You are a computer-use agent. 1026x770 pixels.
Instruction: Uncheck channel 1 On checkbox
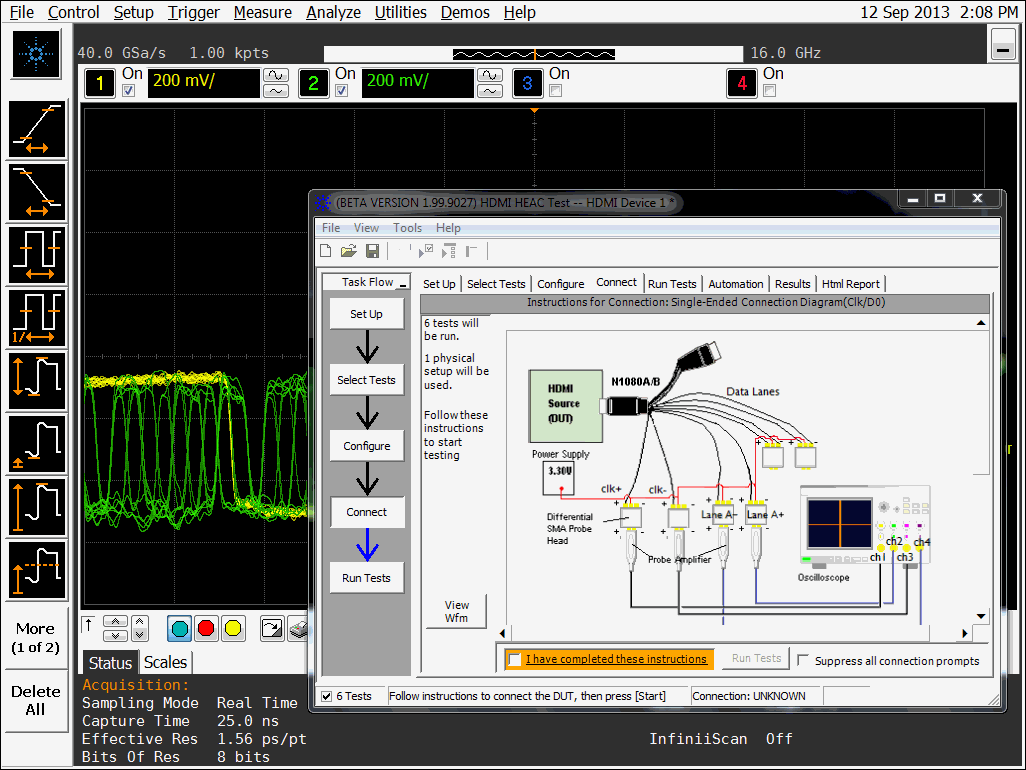[128, 91]
